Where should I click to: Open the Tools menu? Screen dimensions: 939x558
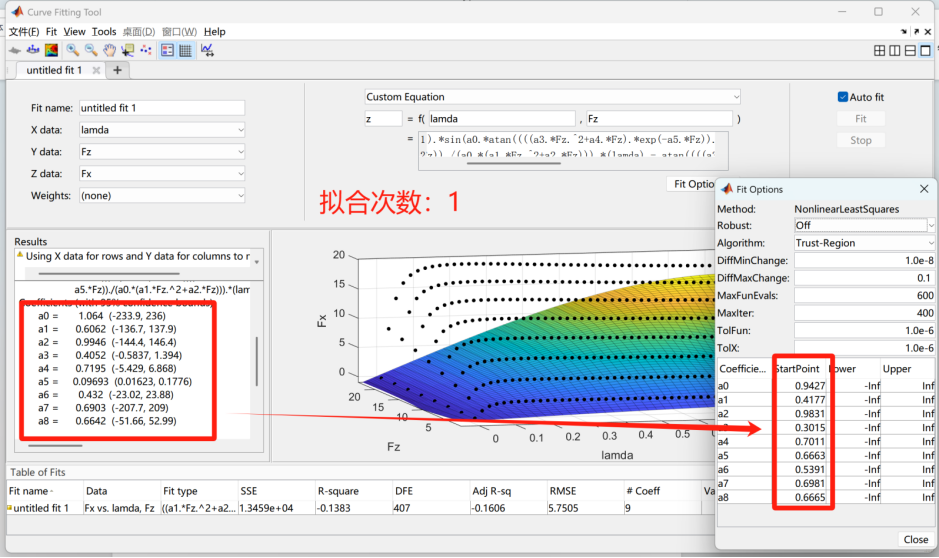click(104, 31)
